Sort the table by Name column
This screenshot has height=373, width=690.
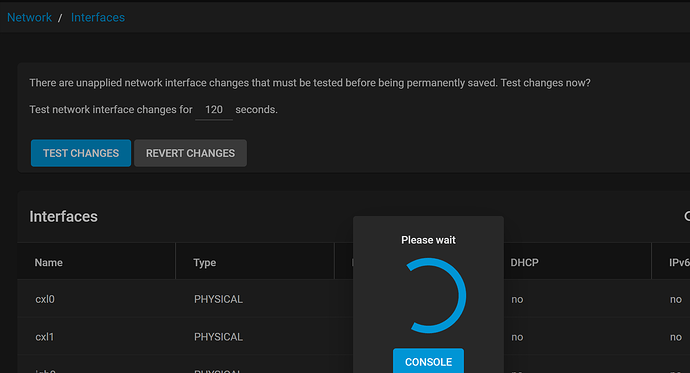pyautogui.click(x=49, y=263)
